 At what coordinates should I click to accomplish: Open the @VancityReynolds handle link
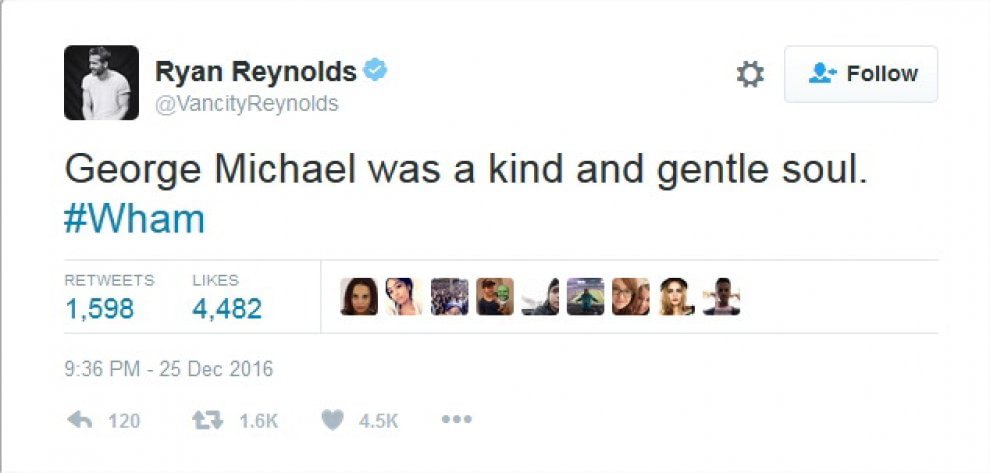click(x=247, y=104)
